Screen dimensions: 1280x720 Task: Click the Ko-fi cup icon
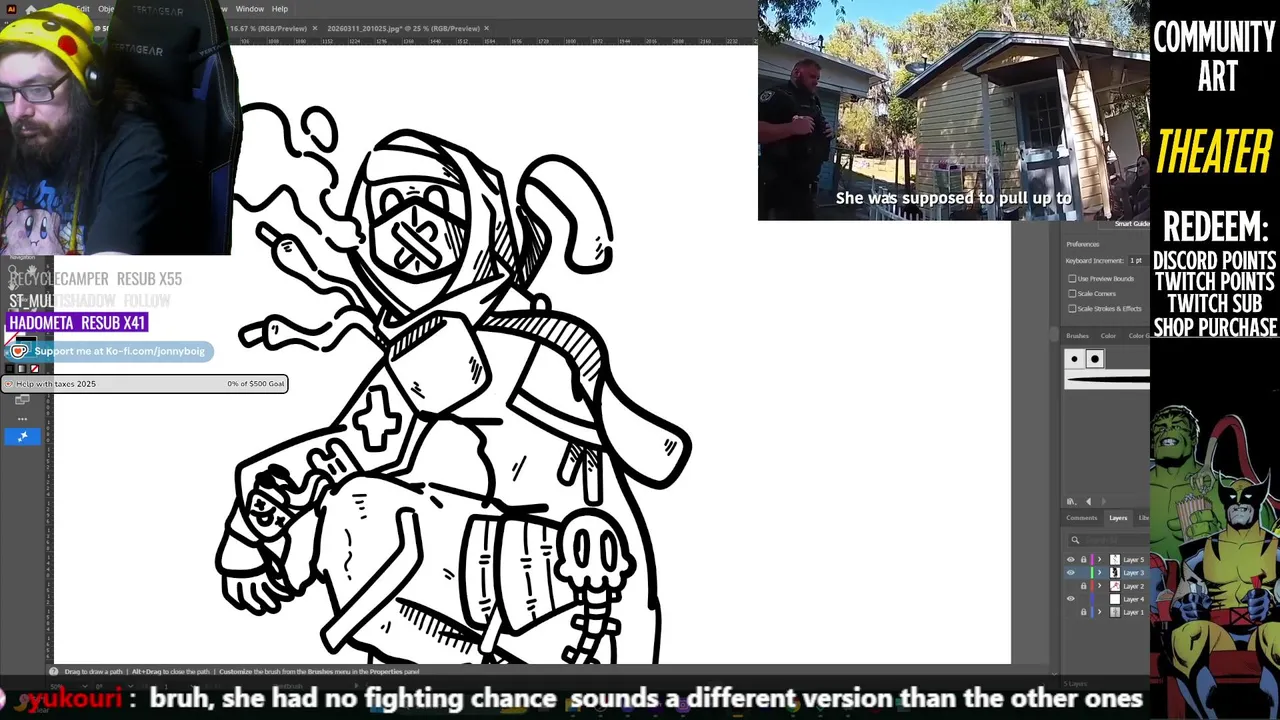point(19,351)
